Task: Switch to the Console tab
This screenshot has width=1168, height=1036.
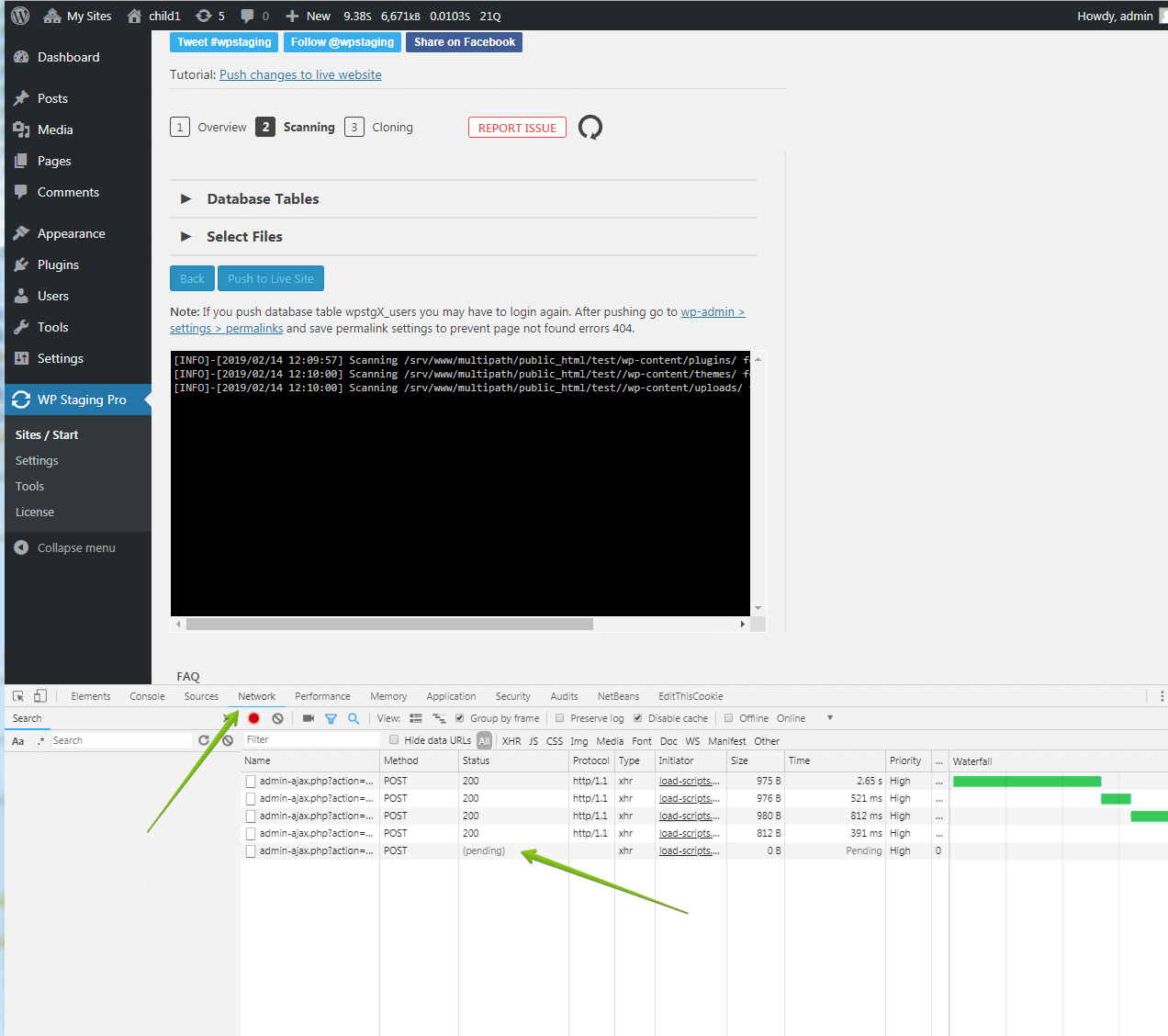Action: (x=147, y=696)
